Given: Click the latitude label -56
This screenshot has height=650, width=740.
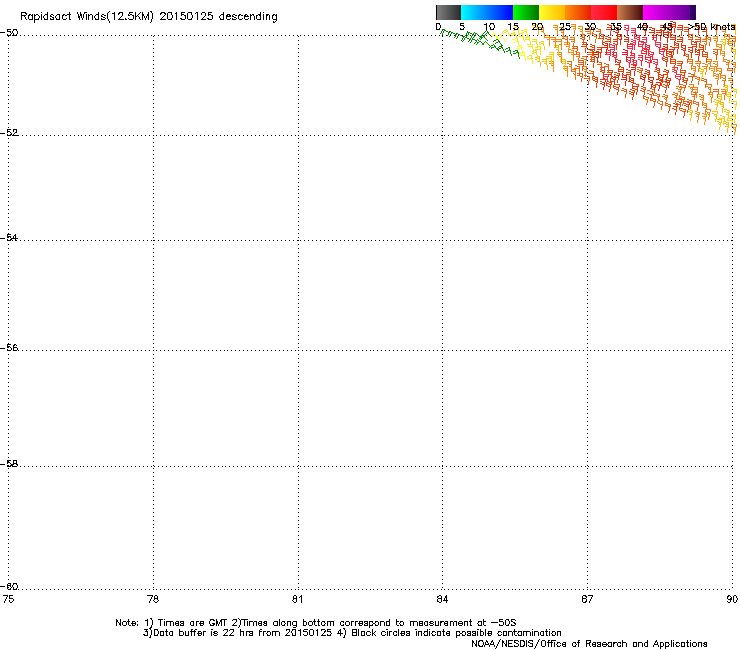Looking at the screenshot, I should tap(9, 348).
